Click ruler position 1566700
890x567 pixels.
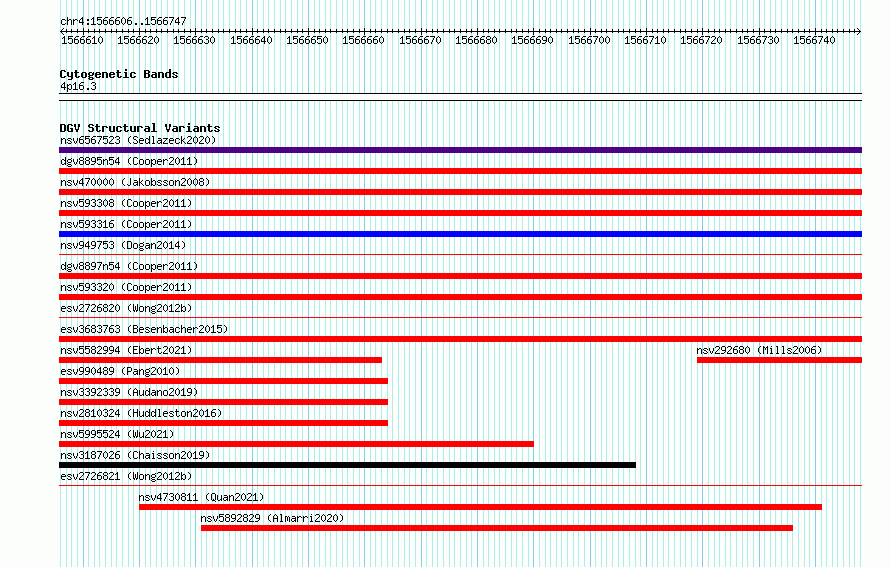coord(589,40)
